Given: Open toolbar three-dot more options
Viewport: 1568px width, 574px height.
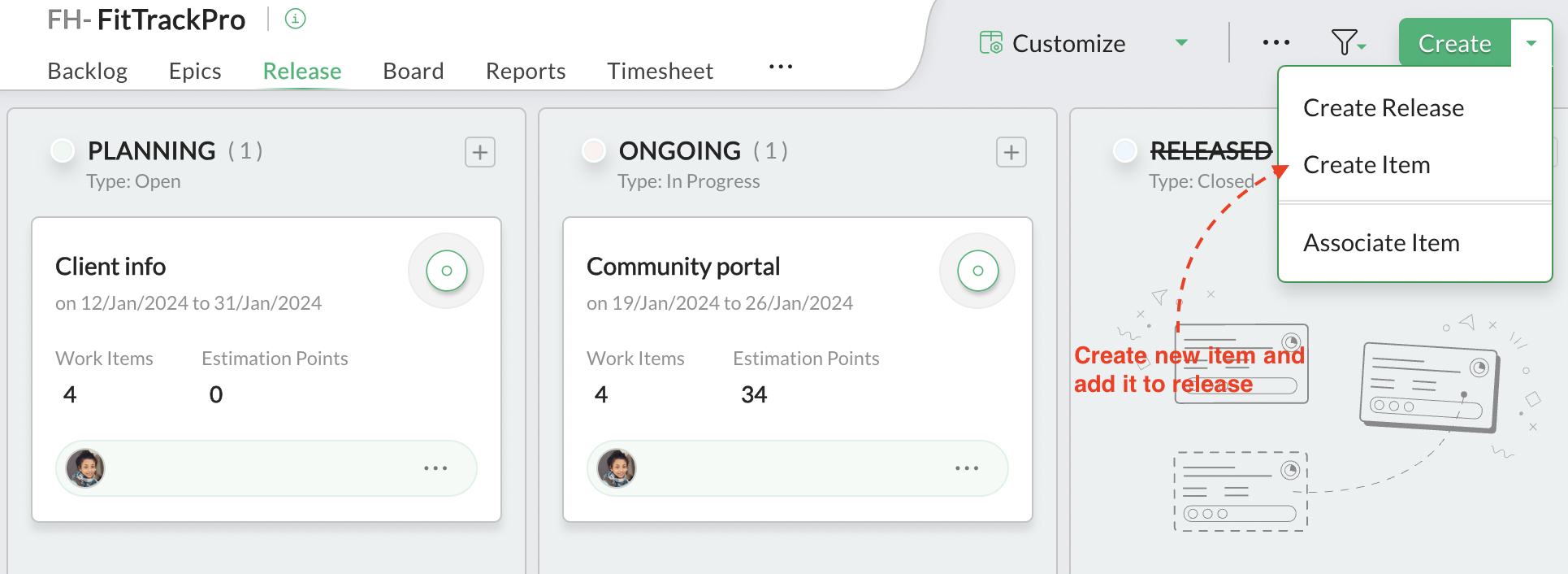Looking at the screenshot, I should coord(1276,42).
